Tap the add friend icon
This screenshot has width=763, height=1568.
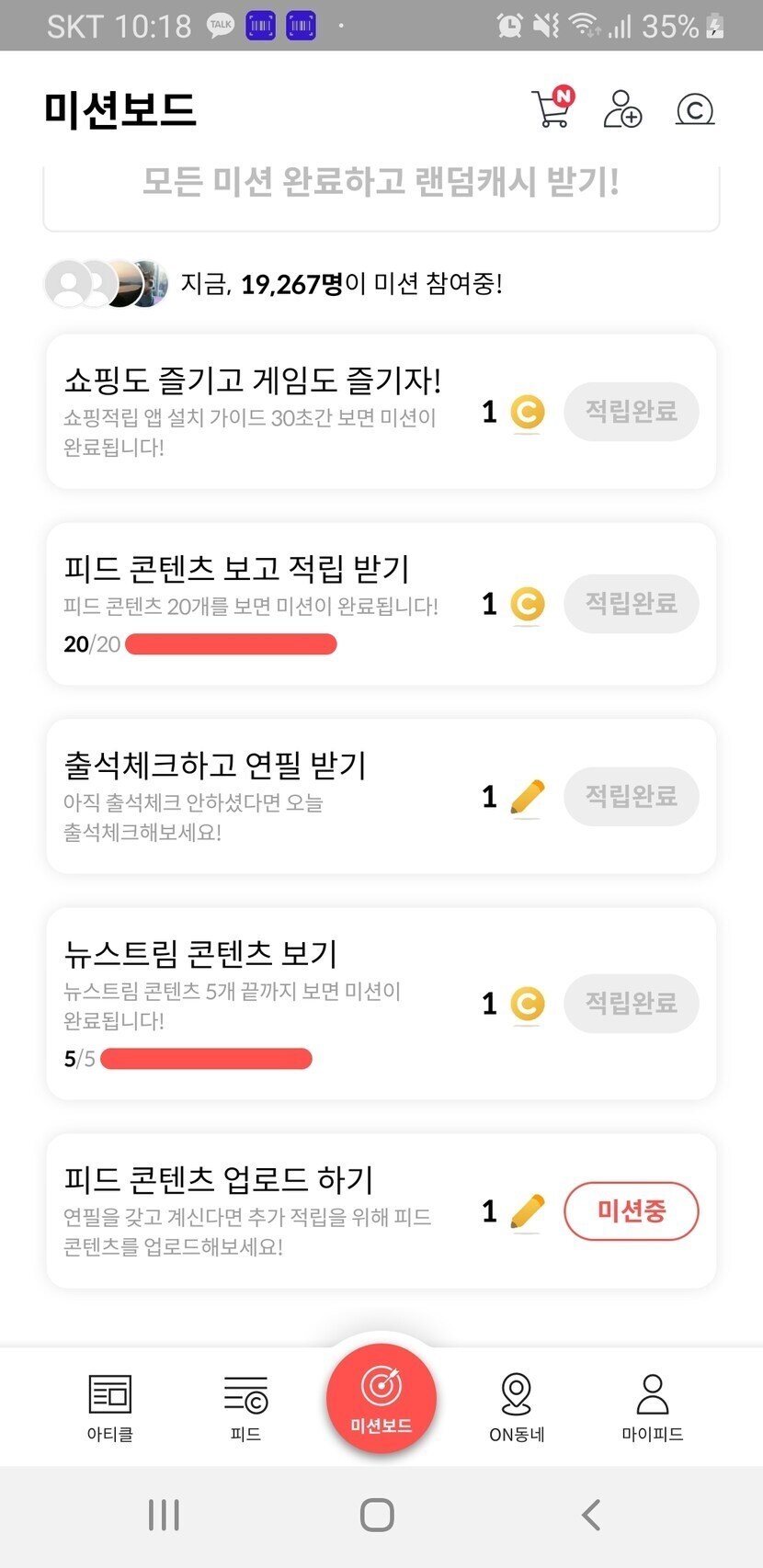click(622, 108)
